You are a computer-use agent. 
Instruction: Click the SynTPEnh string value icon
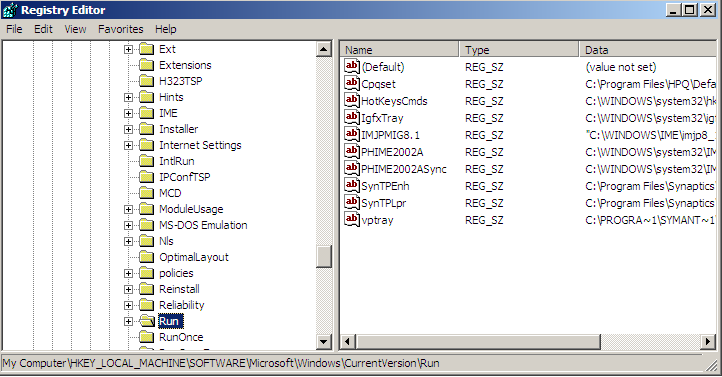(x=352, y=186)
